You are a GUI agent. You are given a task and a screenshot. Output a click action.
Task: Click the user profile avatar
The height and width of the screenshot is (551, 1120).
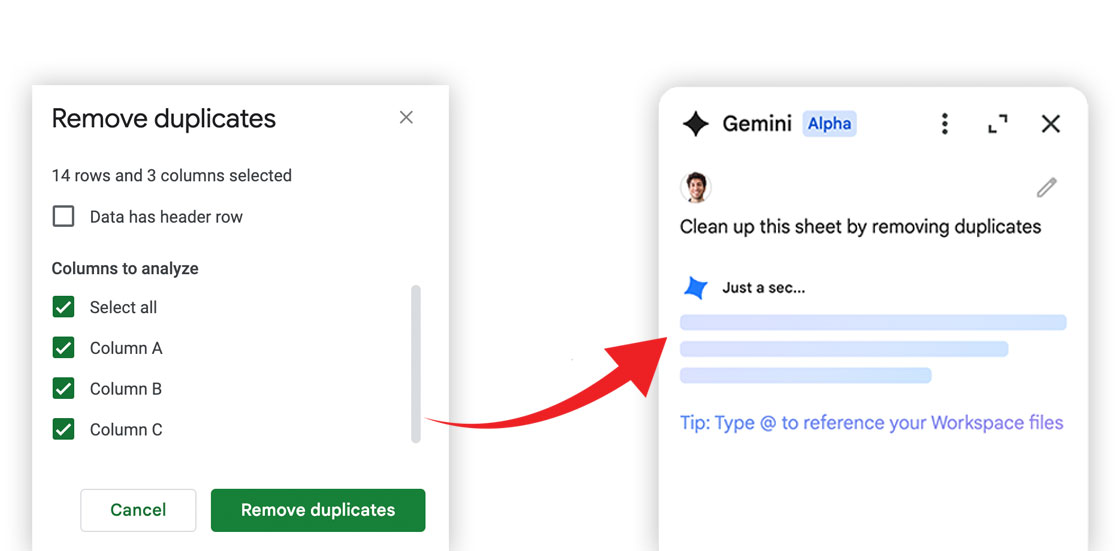[x=695, y=188]
